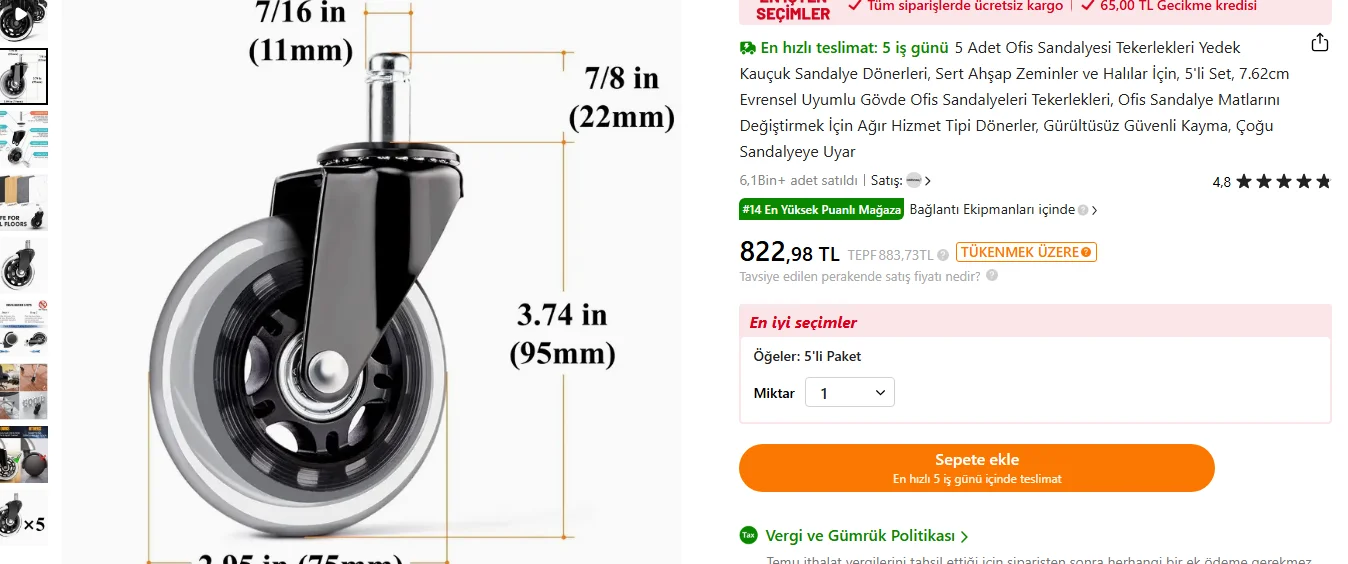This screenshot has width=1348, height=564.
Task: Click the Sepete ekle button
Action: (977, 468)
